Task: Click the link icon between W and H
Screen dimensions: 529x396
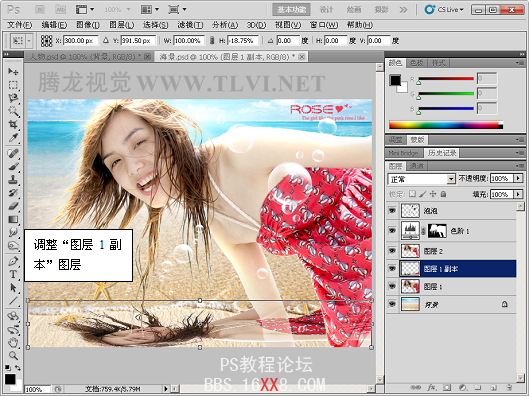Action: pyautogui.click(x=212, y=40)
